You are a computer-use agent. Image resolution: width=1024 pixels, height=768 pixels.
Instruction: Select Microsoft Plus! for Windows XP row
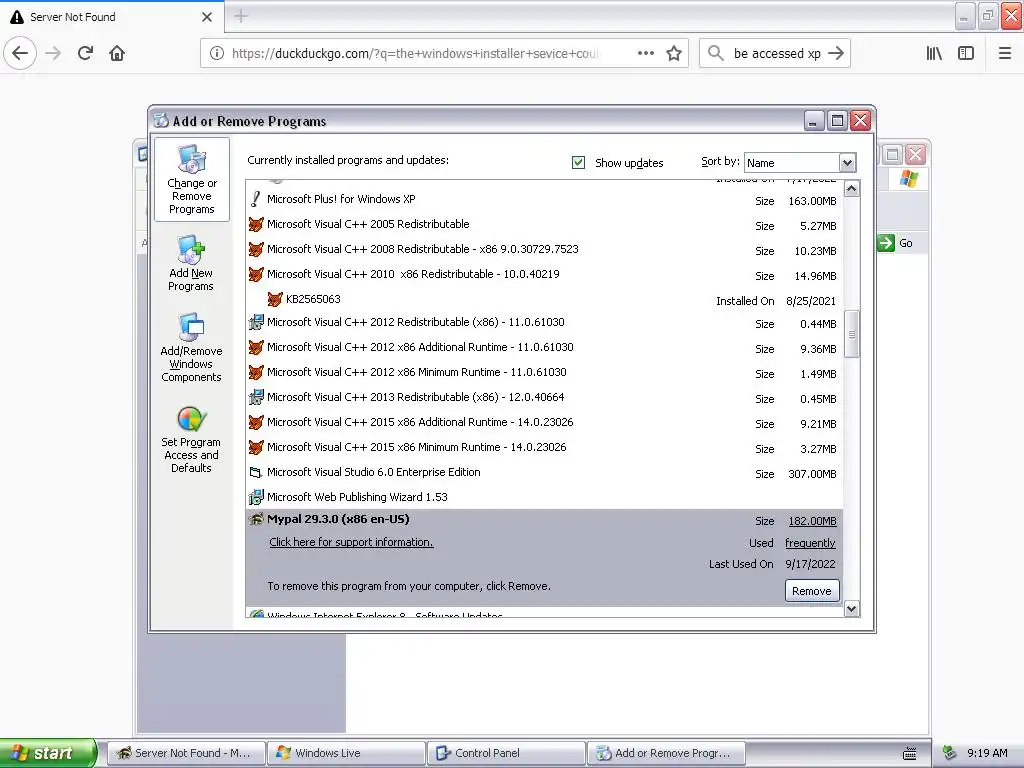tap(544, 199)
